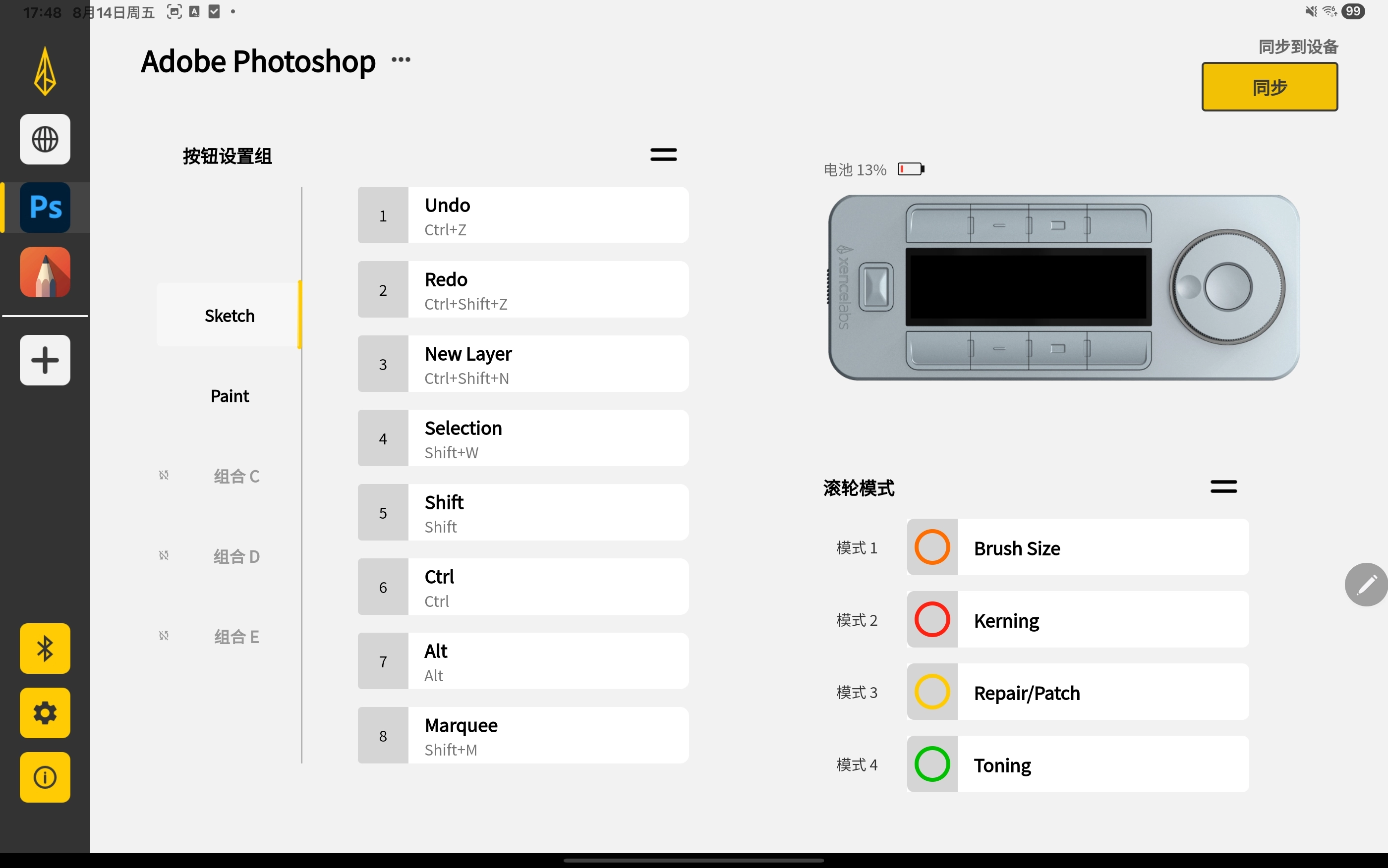Tap the floating pencil edit button

point(1366,585)
